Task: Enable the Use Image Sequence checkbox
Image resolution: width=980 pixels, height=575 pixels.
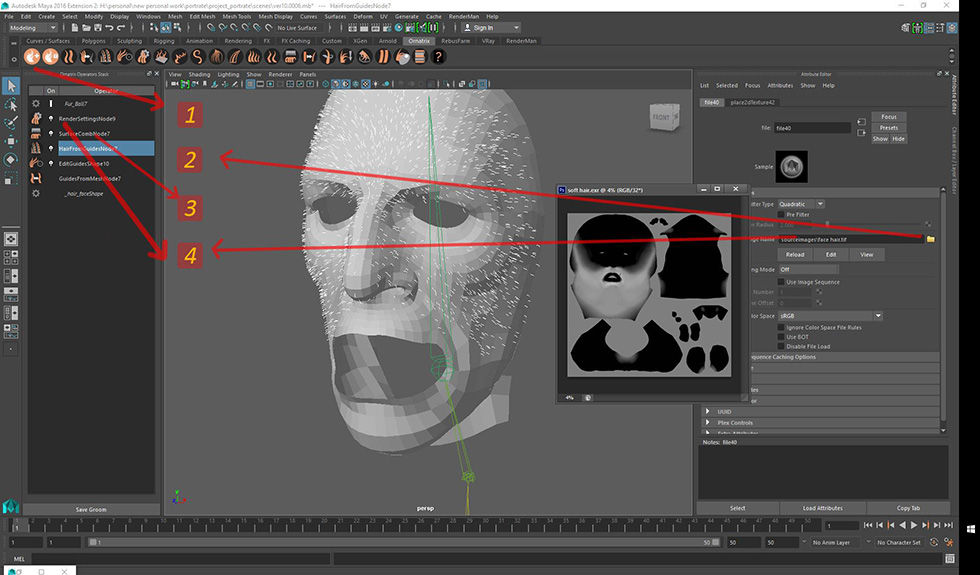Action: click(781, 282)
